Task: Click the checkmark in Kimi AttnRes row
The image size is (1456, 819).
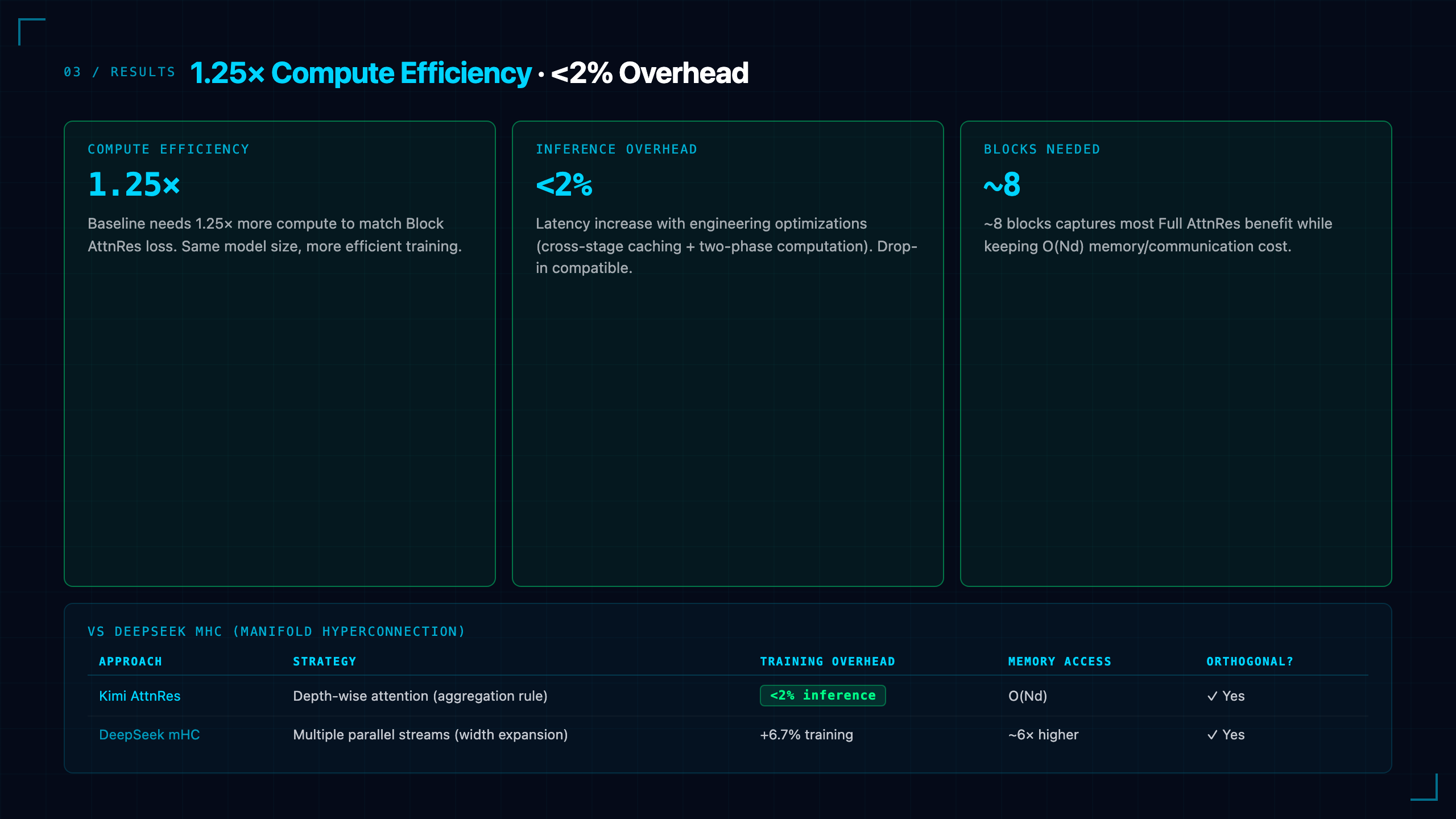Action: click(1212, 696)
